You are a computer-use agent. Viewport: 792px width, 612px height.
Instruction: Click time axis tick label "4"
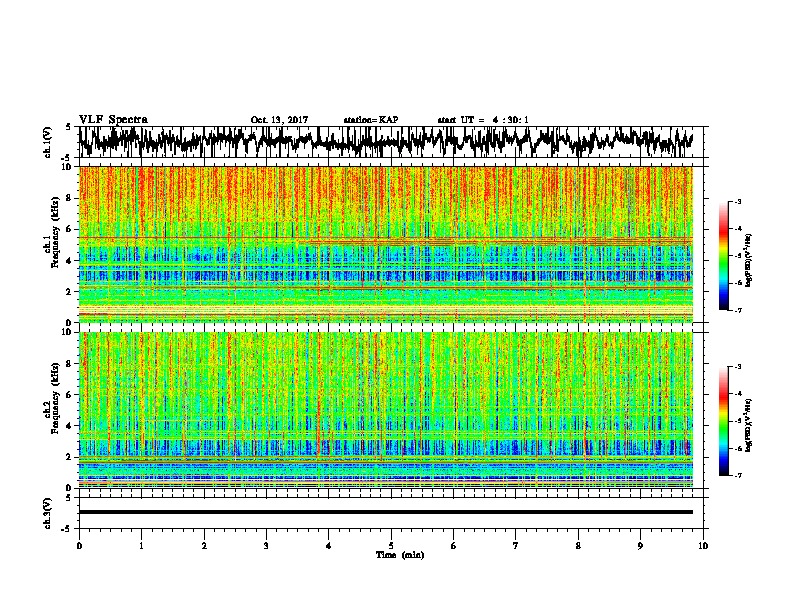(329, 545)
